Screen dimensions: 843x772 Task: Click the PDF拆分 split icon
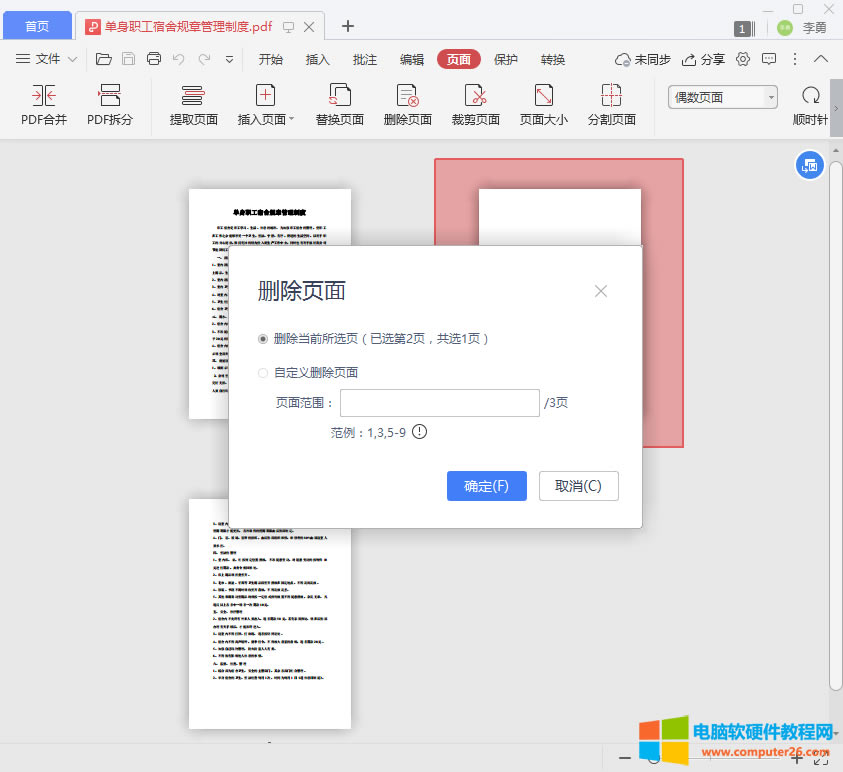tap(109, 97)
